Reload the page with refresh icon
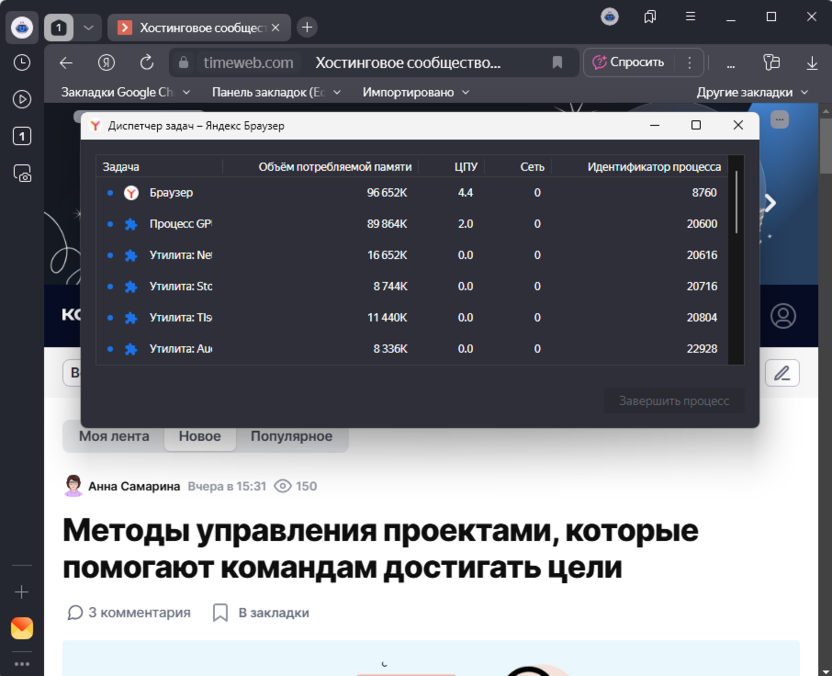 [x=146, y=63]
